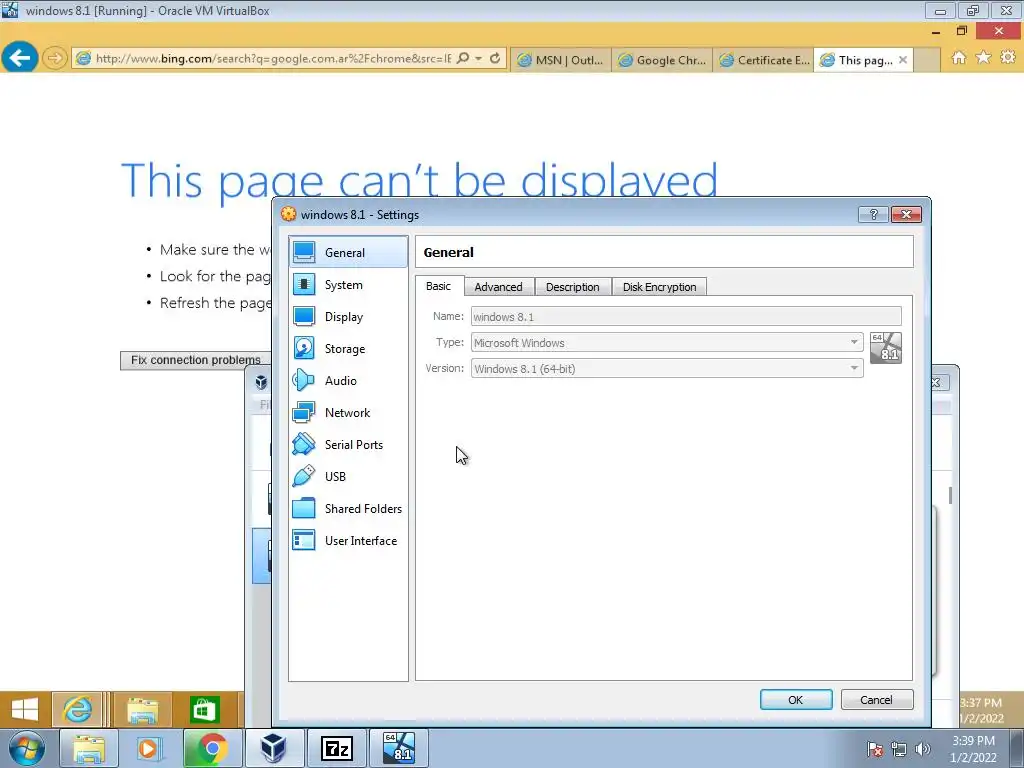Click the network icon in host system tray

point(899,749)
